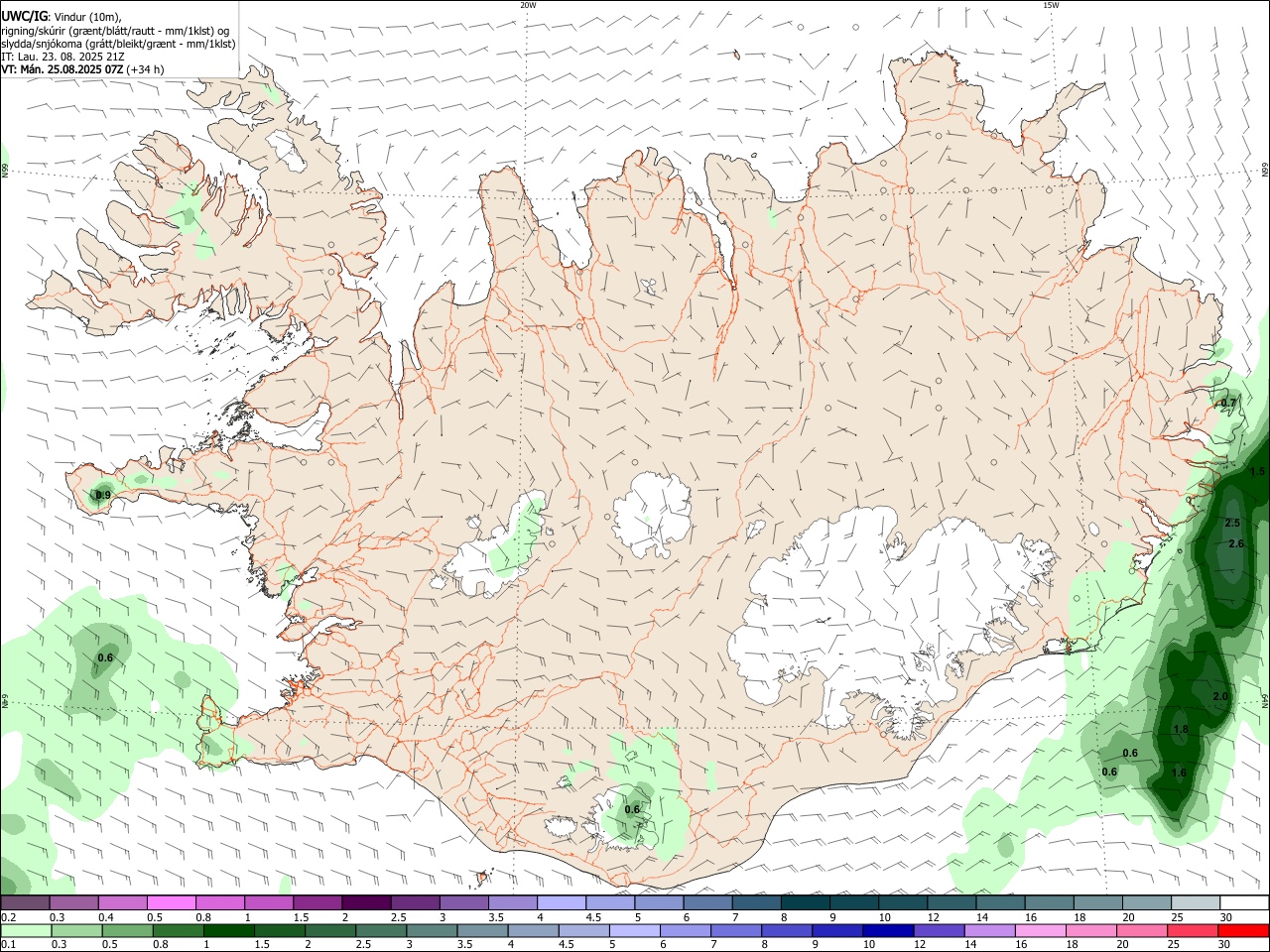Screen dimensions: 1270x952
Task: Pick the red 30 swatch in bottom legend row
Action: pos(1243,930)
